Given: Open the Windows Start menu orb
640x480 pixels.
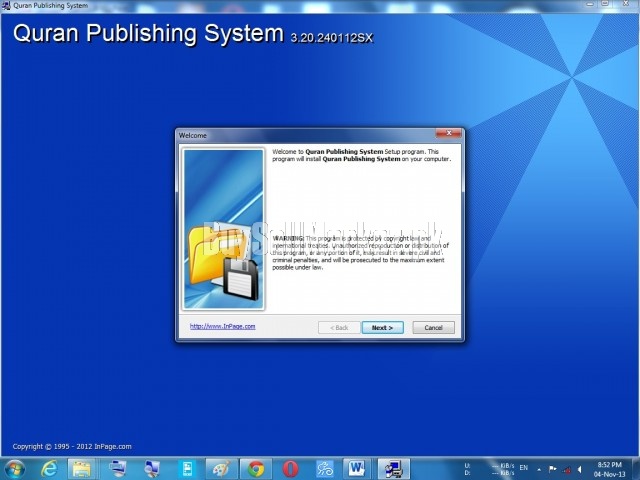Looking at the screenshot, I should 15,468.
